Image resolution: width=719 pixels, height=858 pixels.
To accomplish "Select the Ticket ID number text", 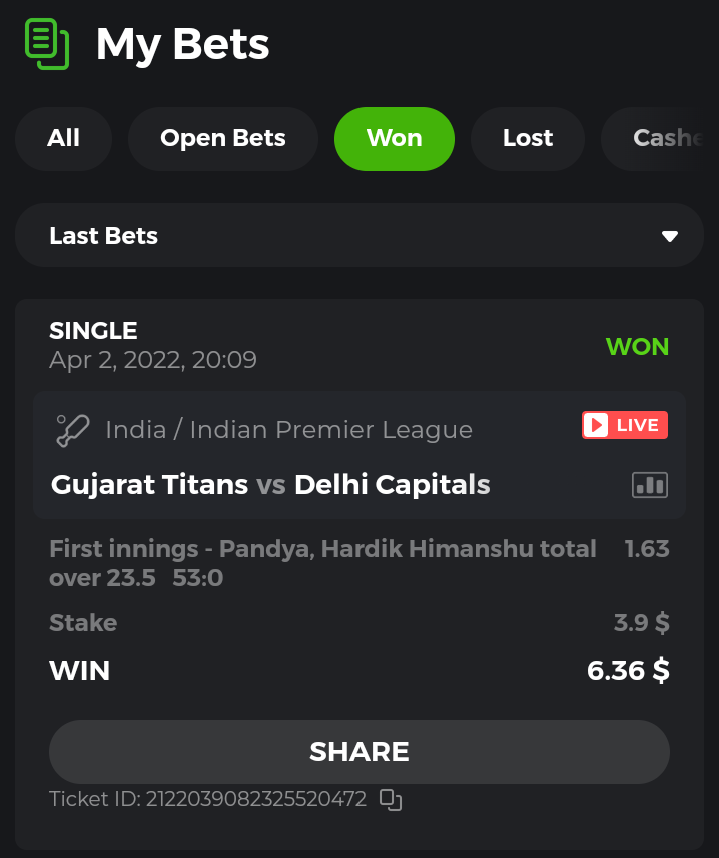I will (x=256, y=799).
